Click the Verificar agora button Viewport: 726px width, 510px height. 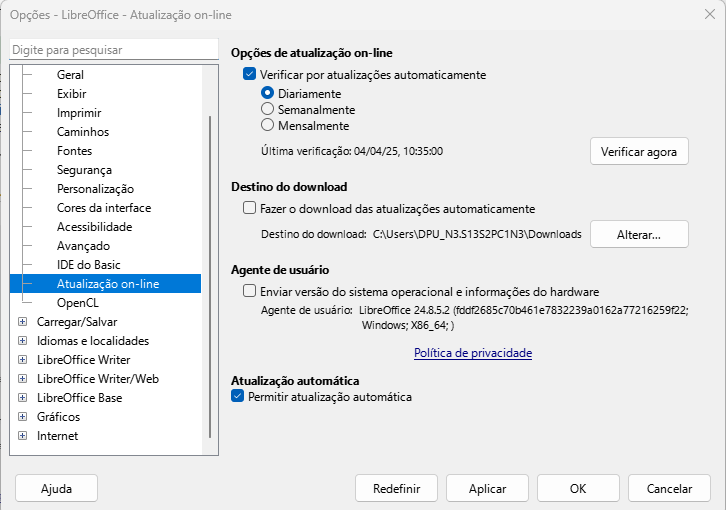click(639, 151)
